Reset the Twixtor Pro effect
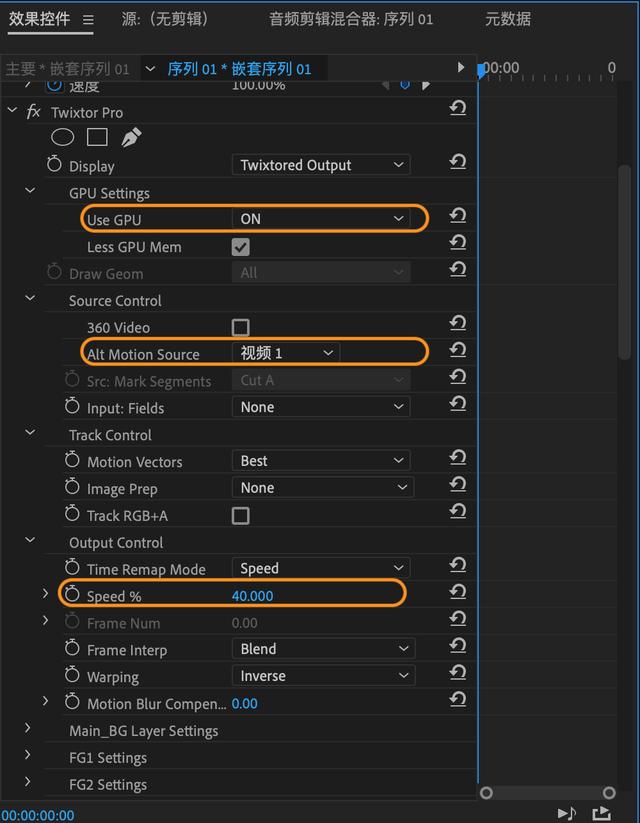The height and width of the screenshot is (823, 640). 458,108
